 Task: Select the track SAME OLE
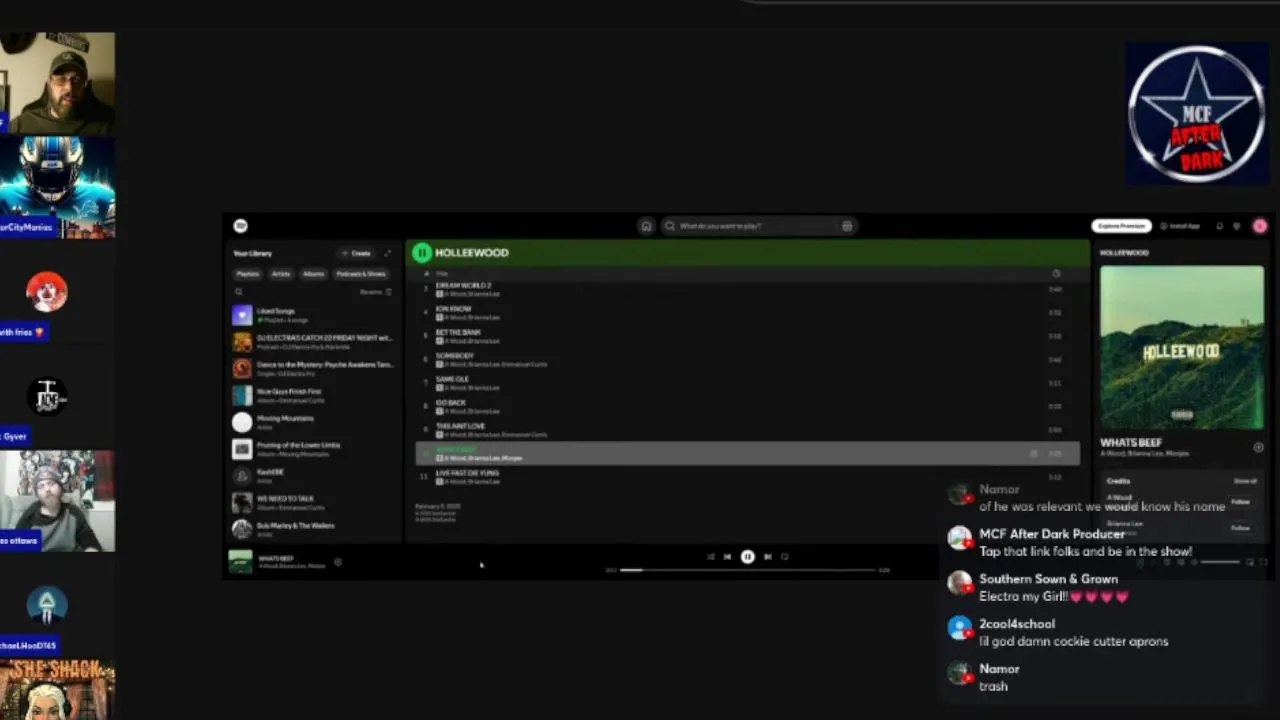click(747, 383)
